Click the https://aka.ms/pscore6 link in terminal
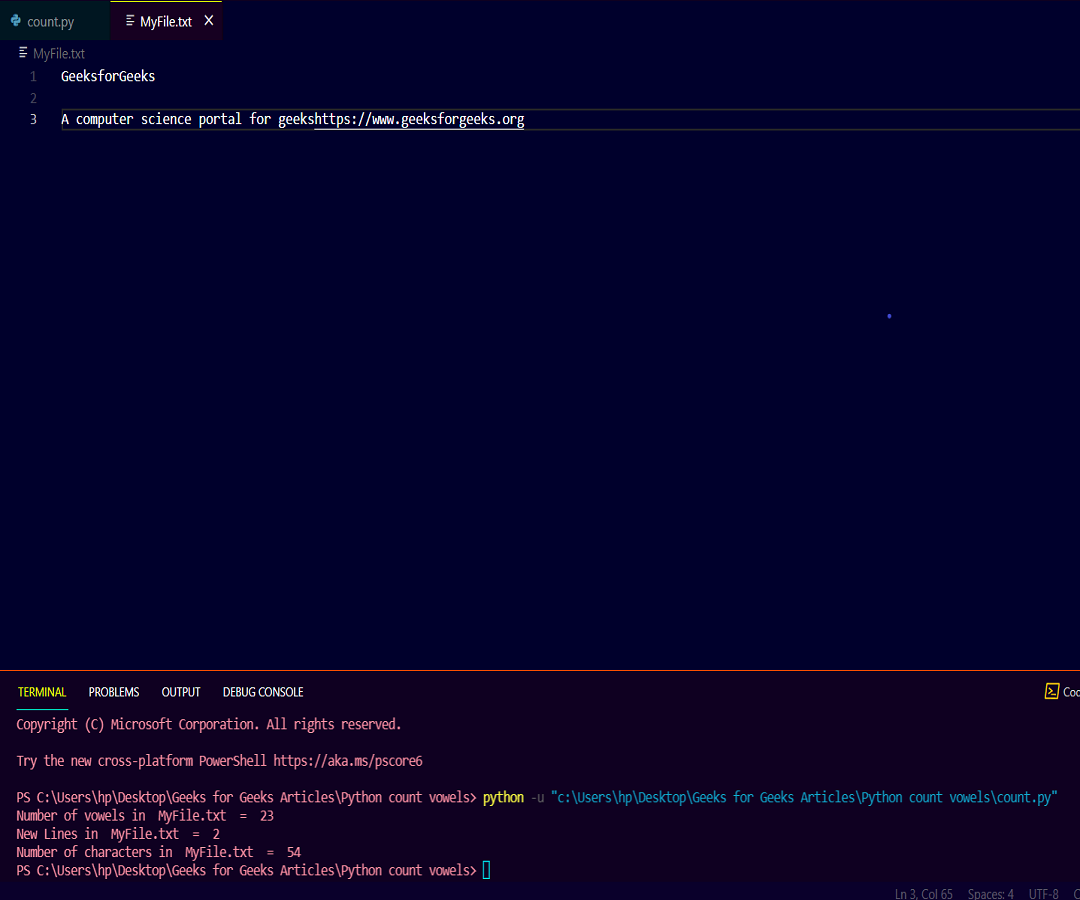 348,761
